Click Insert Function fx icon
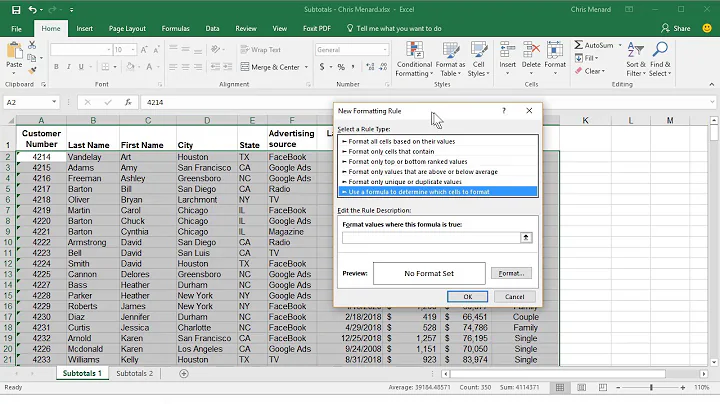The image size is (720, 404). click(x=128, y=102)
